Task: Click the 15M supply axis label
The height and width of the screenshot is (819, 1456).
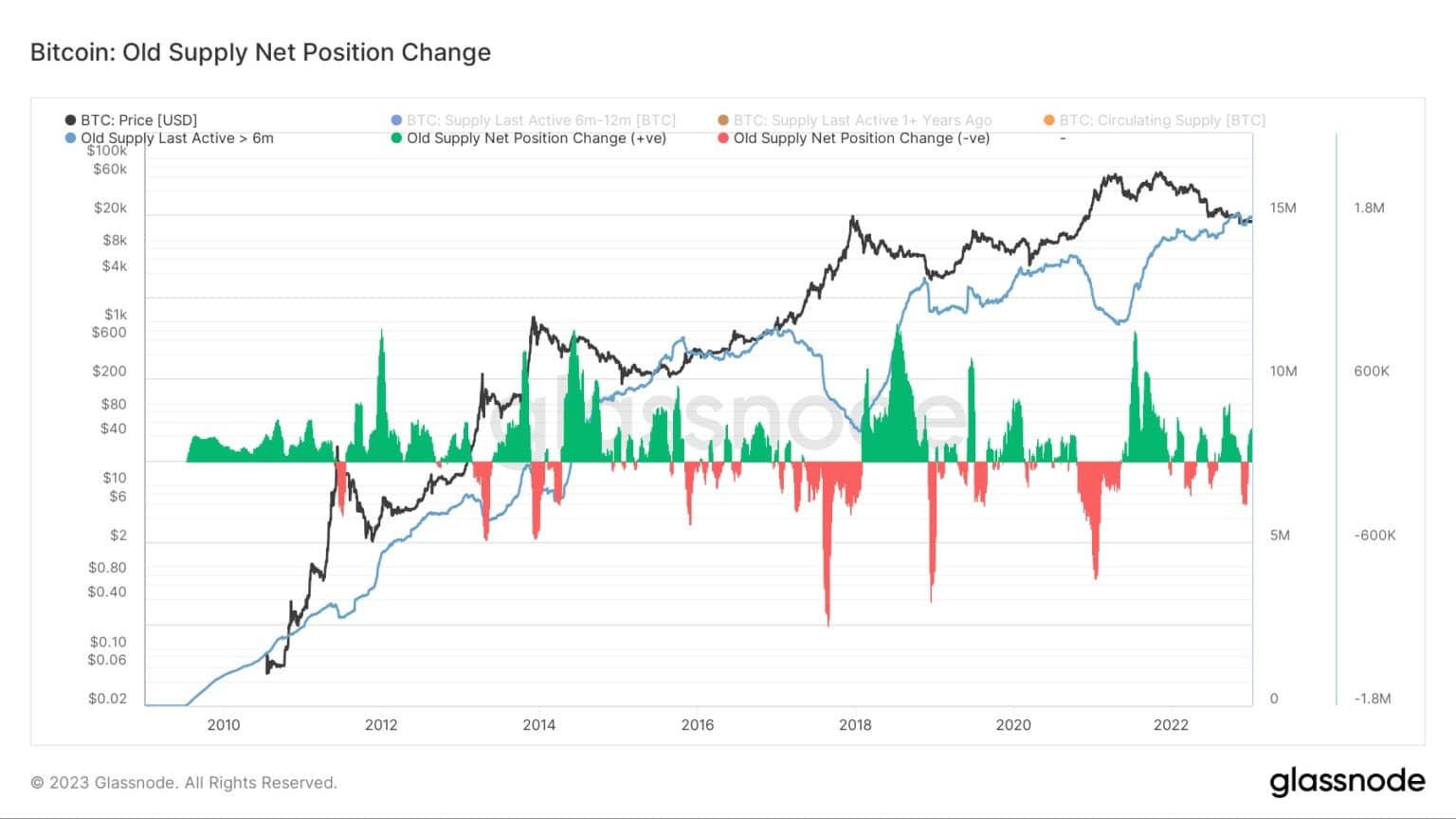Action: point(1283,209)
